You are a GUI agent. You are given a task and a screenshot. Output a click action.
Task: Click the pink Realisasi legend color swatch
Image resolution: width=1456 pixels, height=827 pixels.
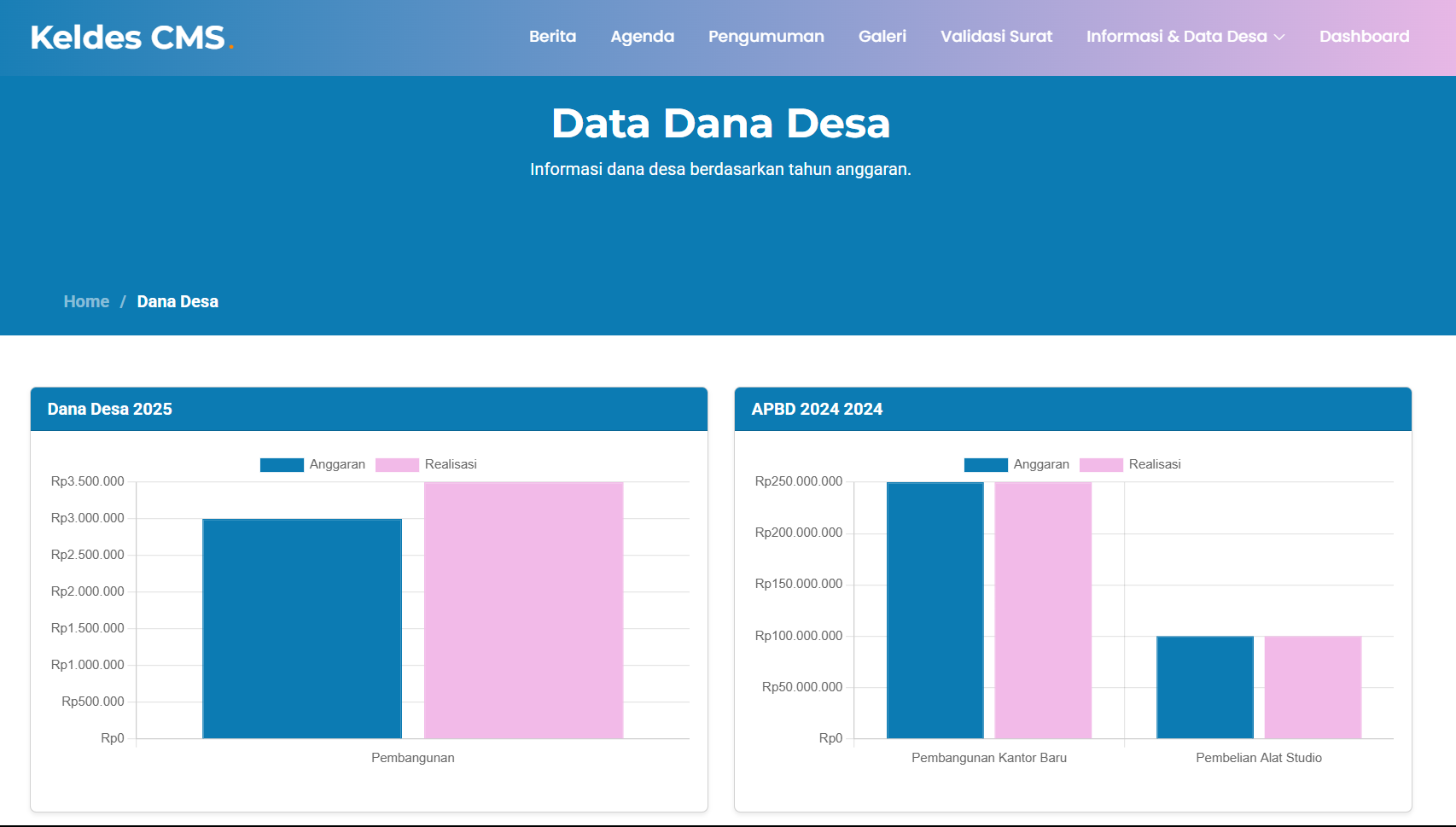[398, 464]
